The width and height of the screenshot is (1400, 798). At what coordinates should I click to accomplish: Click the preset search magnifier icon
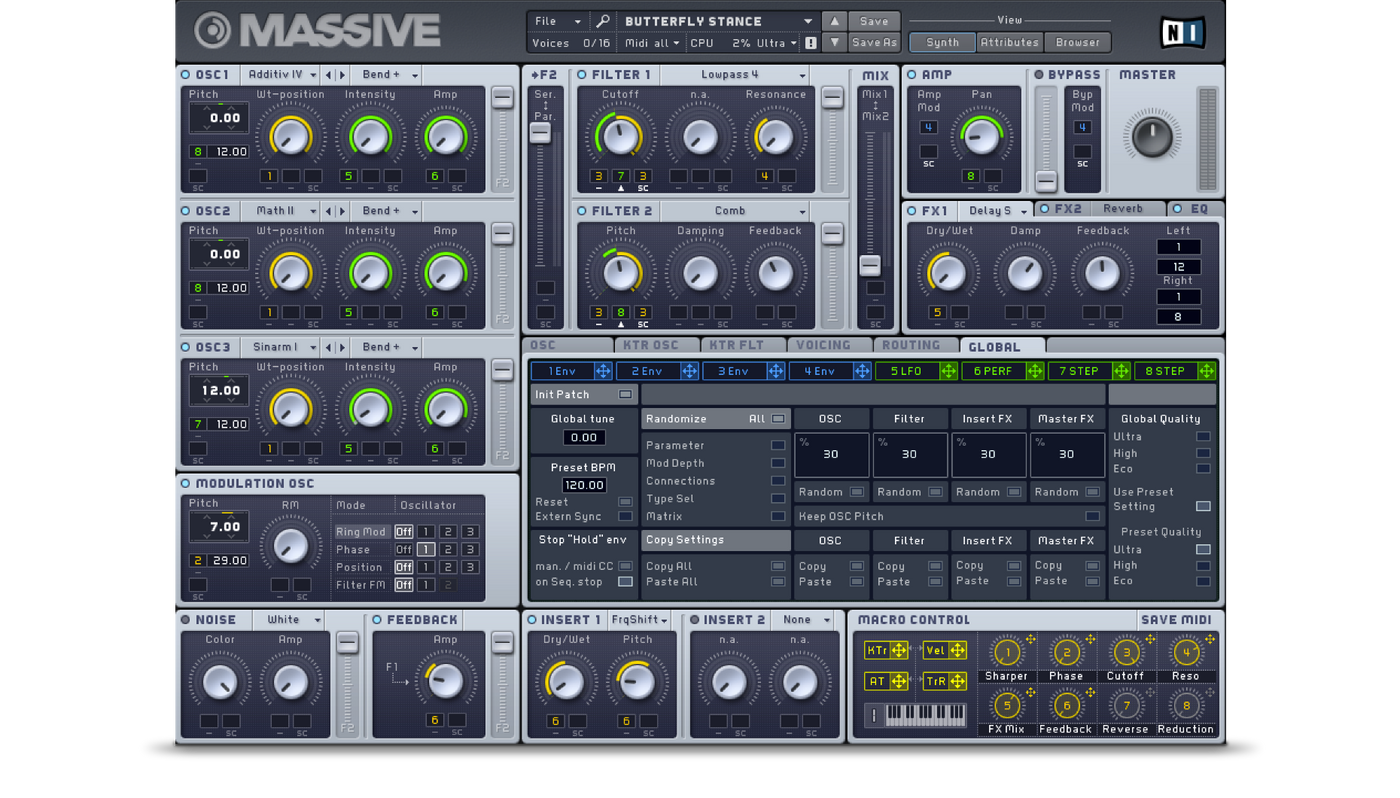tap(603, 21)
